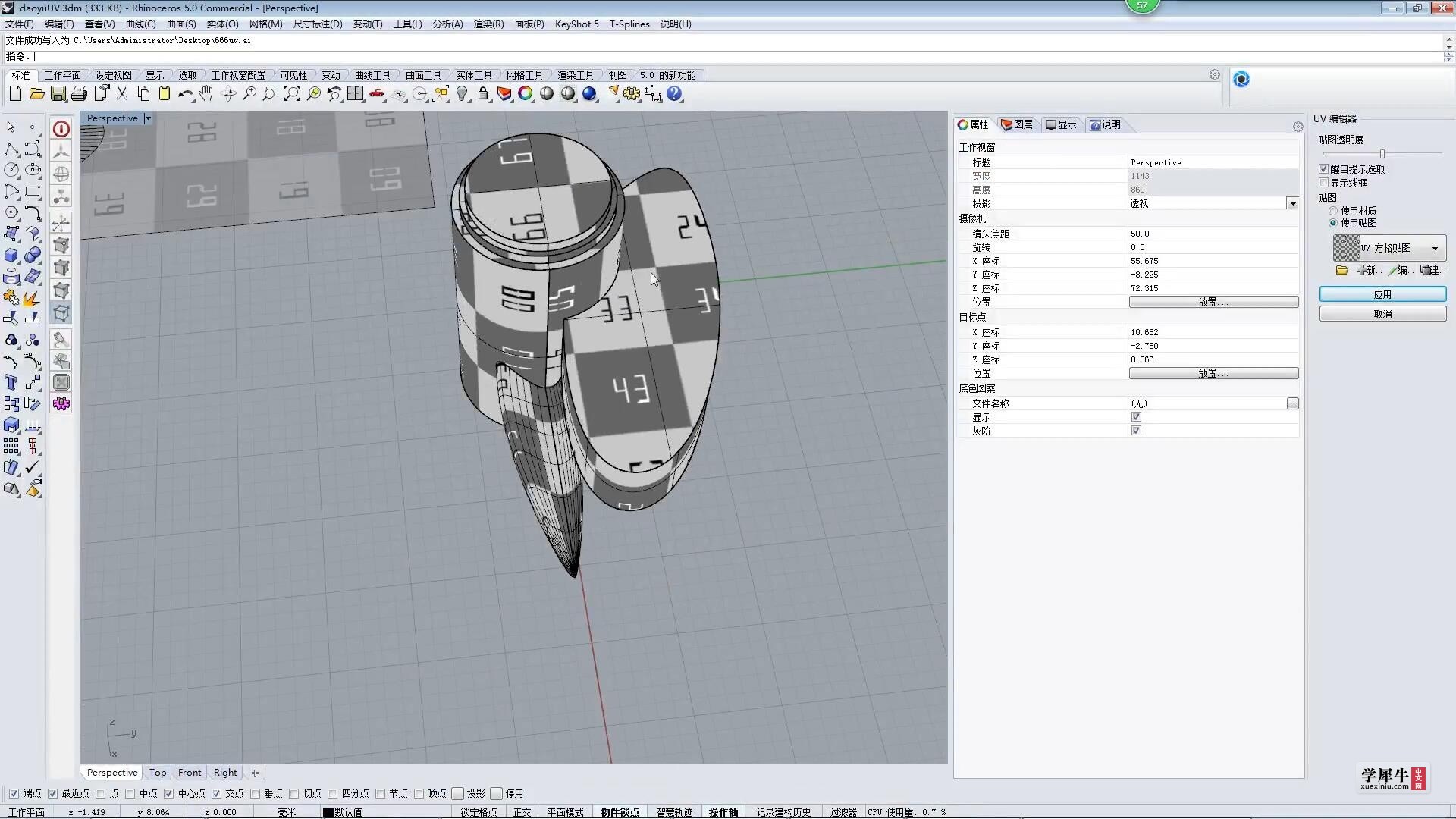The height and width of the screenshot is (819, 1456).
Task: Open the toolbar tabs gear options
Action: [x=1215, y=74]
